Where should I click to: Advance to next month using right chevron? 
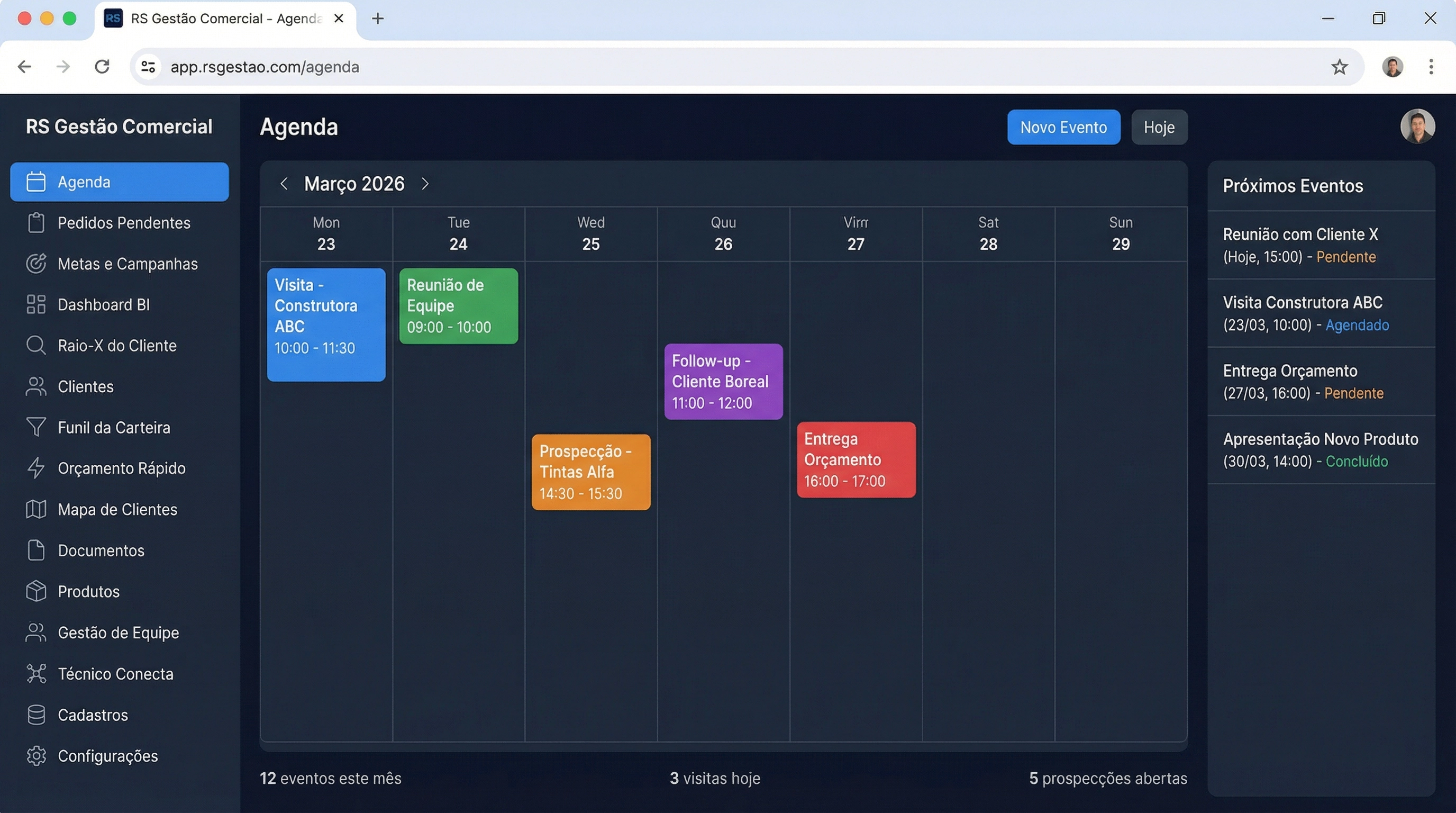click(425, 183)
